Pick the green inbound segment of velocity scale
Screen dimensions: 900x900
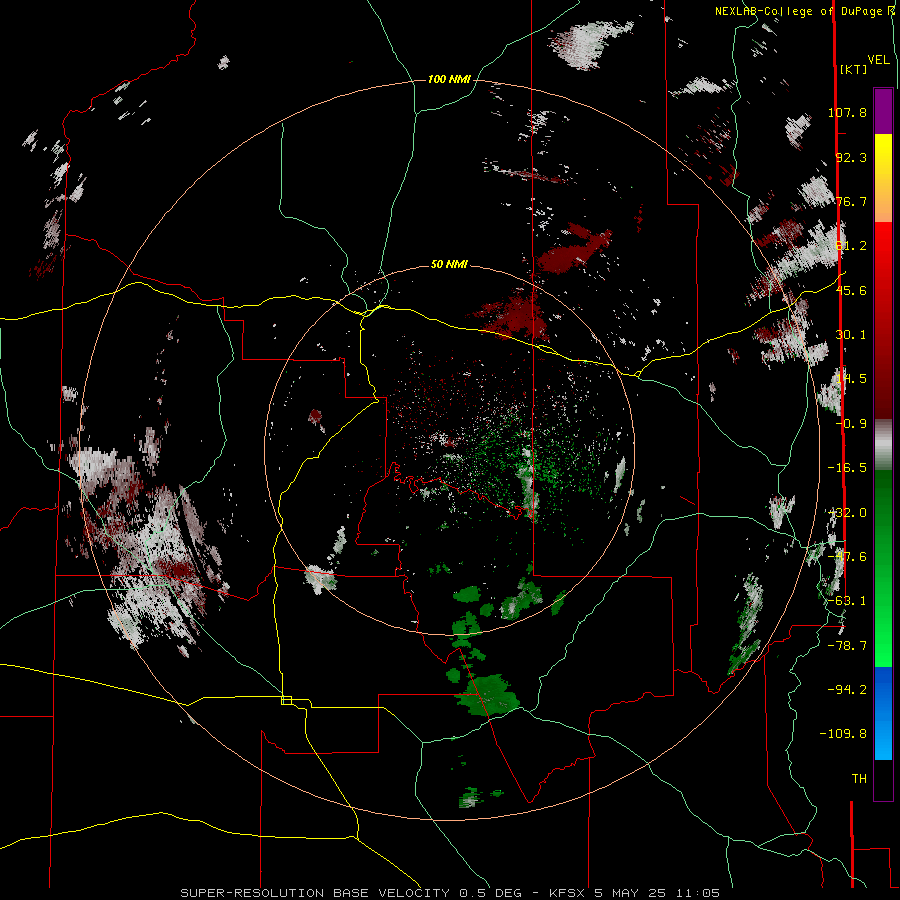tap(883, 568)
